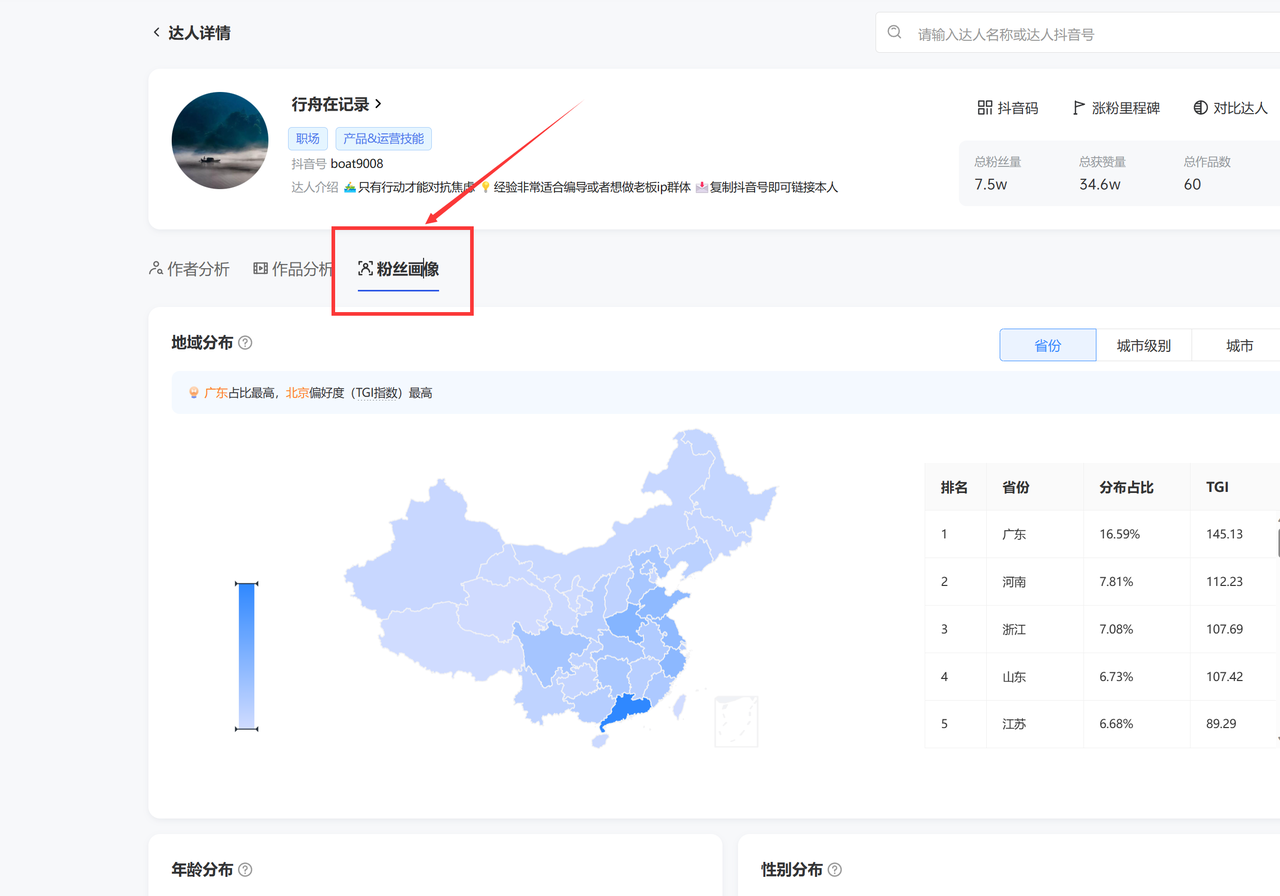
Task: Click the 总作品数 60 statistic
Action: tap(1207, 173)
